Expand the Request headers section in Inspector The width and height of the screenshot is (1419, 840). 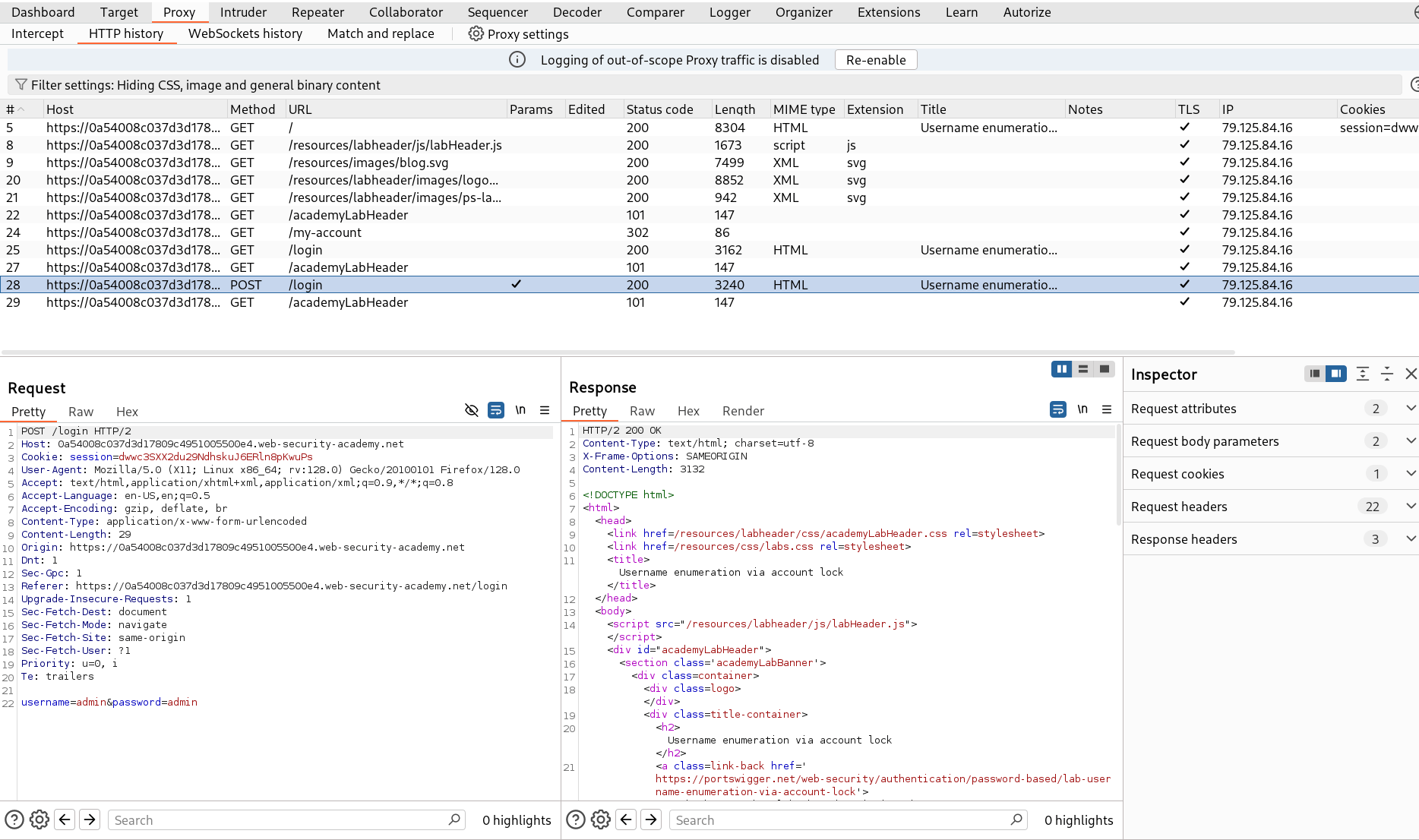pos(1411,506)
